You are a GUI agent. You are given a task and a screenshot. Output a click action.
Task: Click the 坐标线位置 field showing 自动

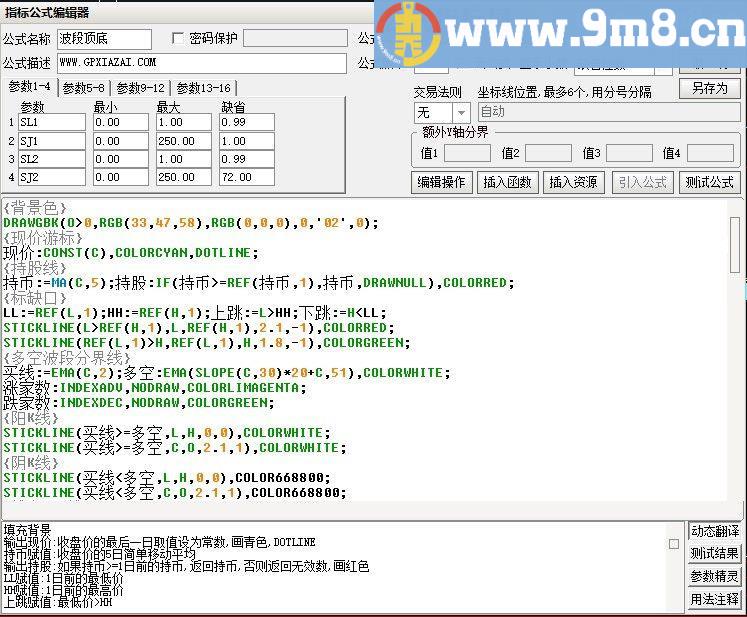pos(609,113)
